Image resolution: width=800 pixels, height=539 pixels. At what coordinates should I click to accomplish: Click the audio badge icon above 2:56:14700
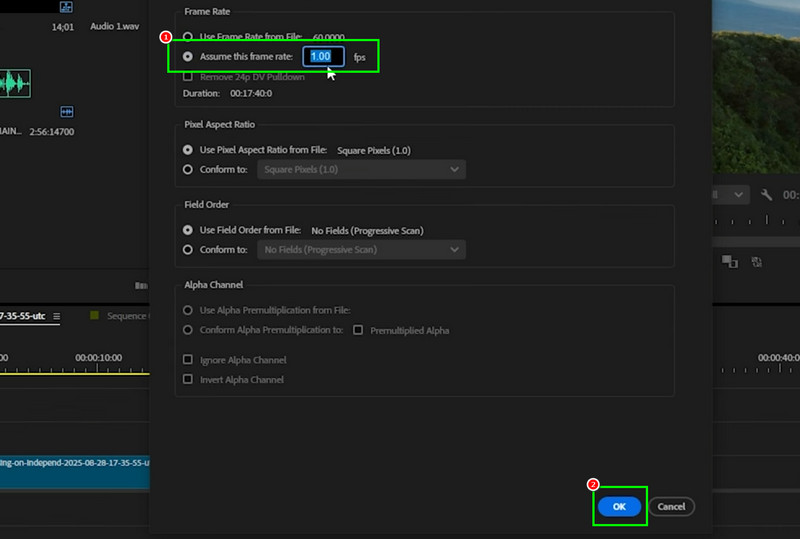(x=67, y=112)
